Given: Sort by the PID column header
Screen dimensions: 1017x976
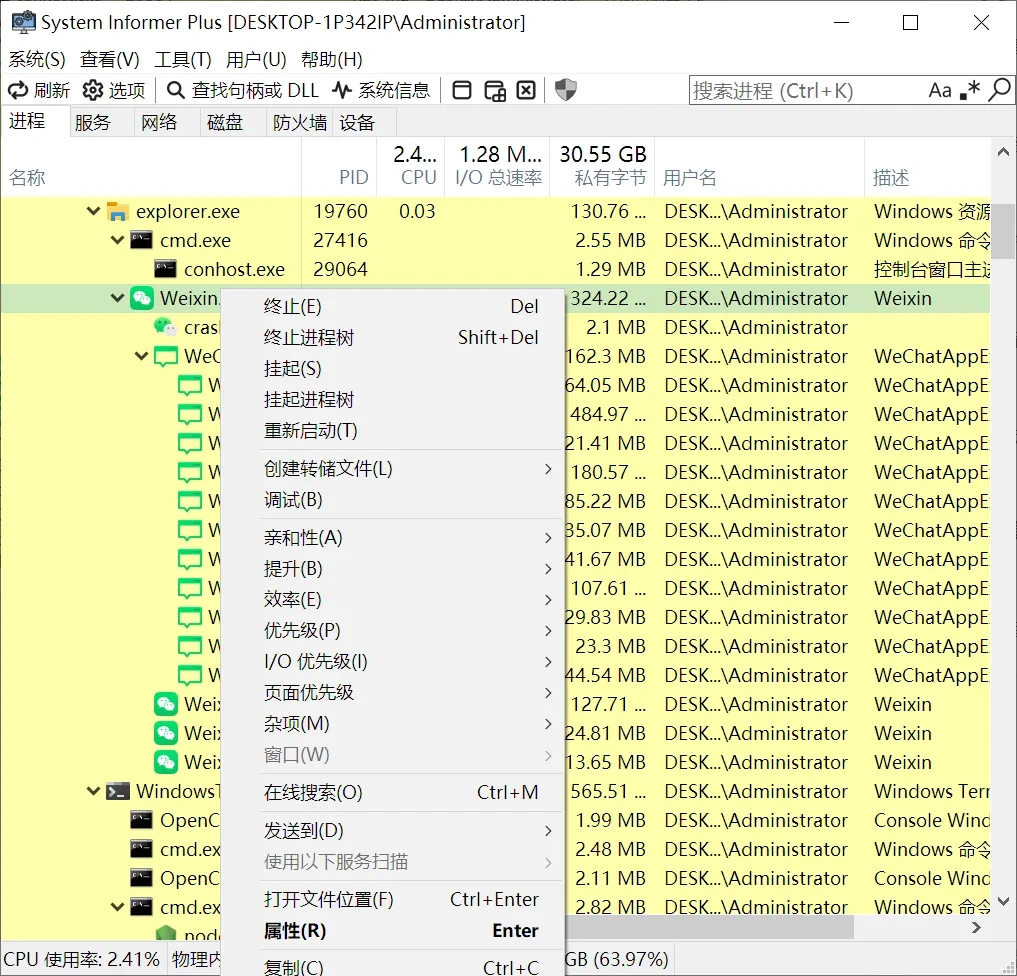Looking at the screenshot, I should click(x=340, y=167).
